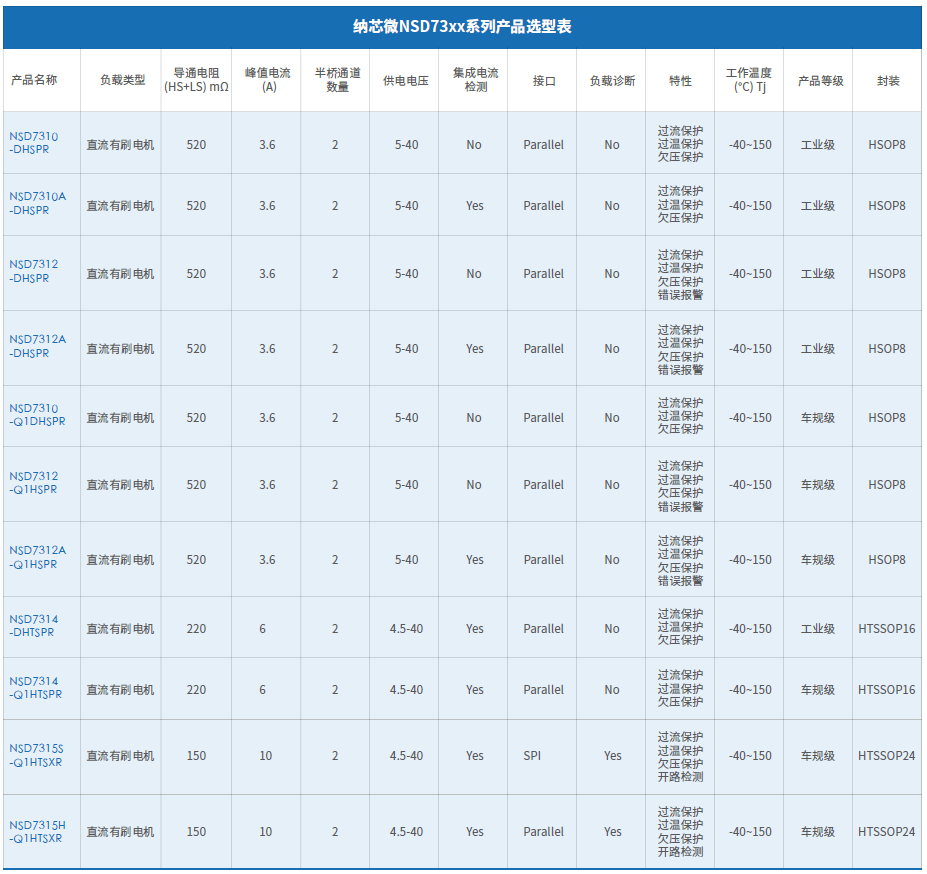Click the Parallel interface cell for NSD7312-Q1HSPR
This screenshot has height=874, width=927.
point(543,485)
